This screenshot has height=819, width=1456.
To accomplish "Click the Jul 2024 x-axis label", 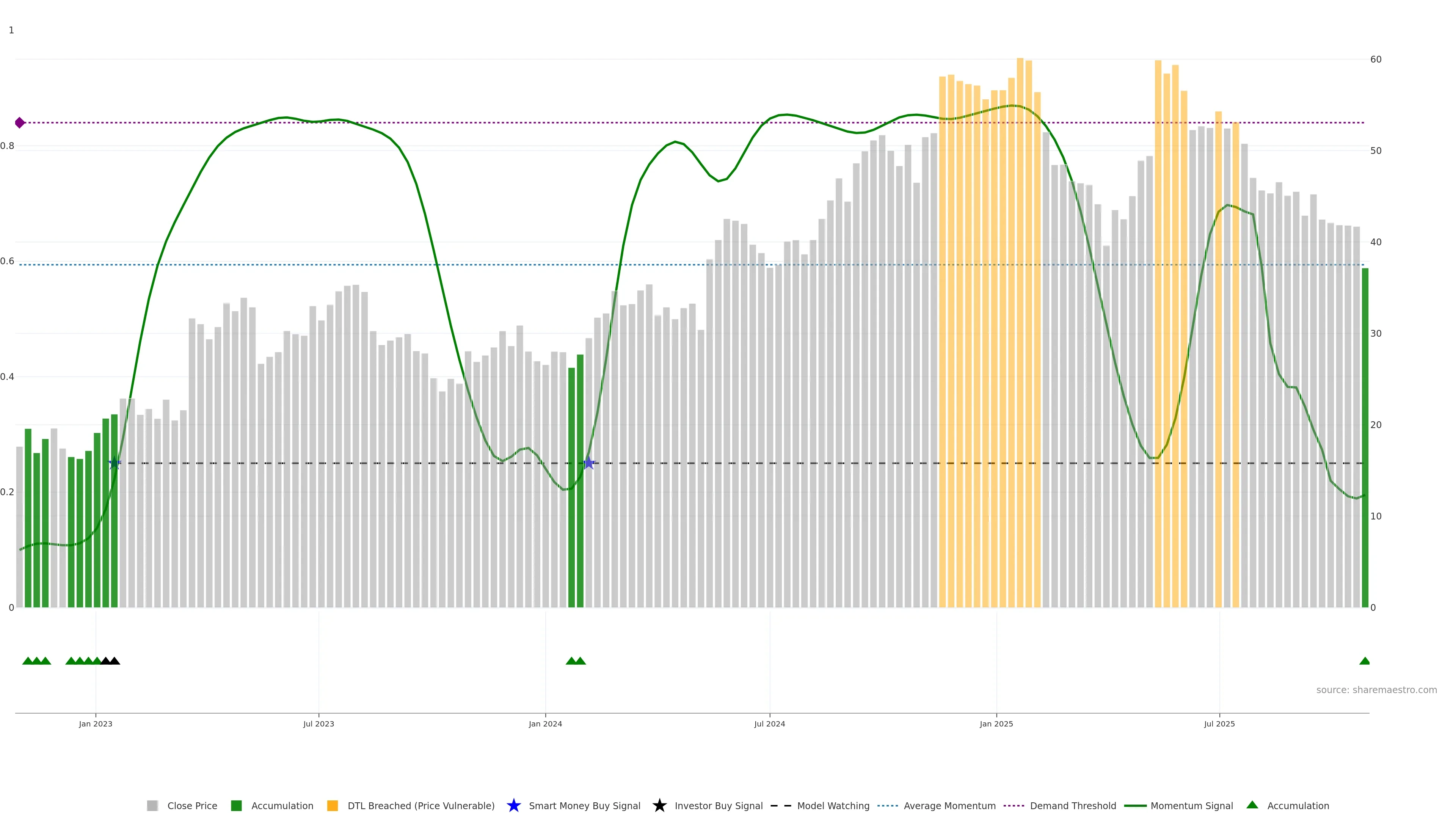I will (769, 723).
